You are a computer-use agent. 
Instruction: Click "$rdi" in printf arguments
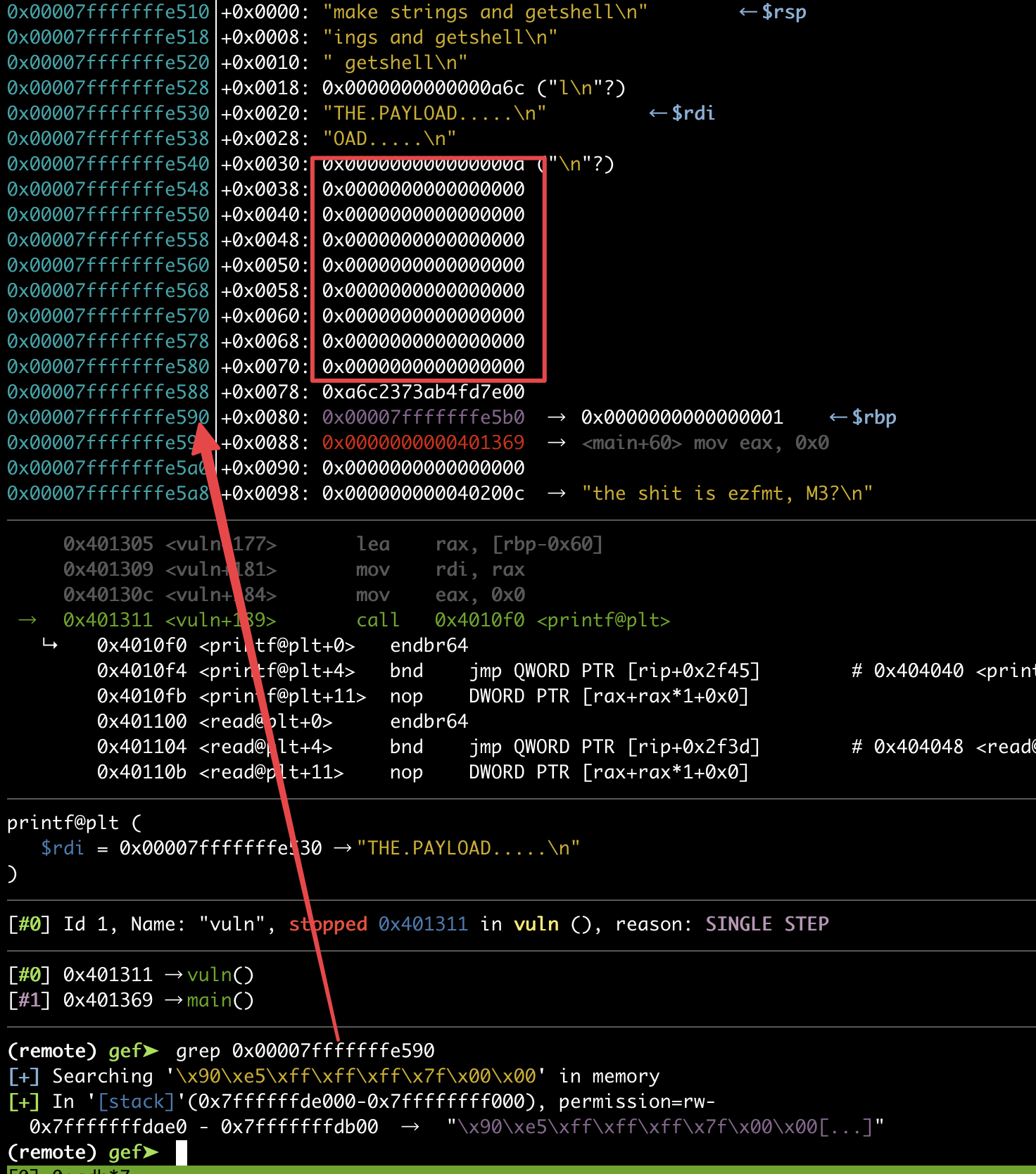click(63, 848)
